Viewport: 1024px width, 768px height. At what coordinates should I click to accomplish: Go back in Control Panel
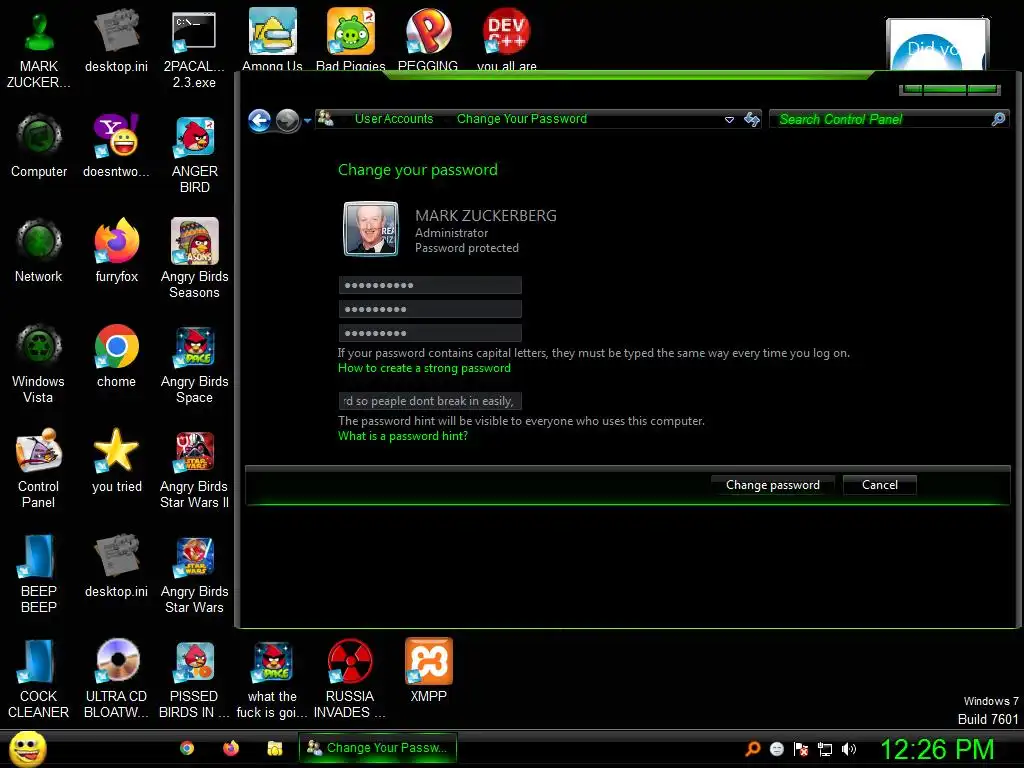(x=260, y=120)
